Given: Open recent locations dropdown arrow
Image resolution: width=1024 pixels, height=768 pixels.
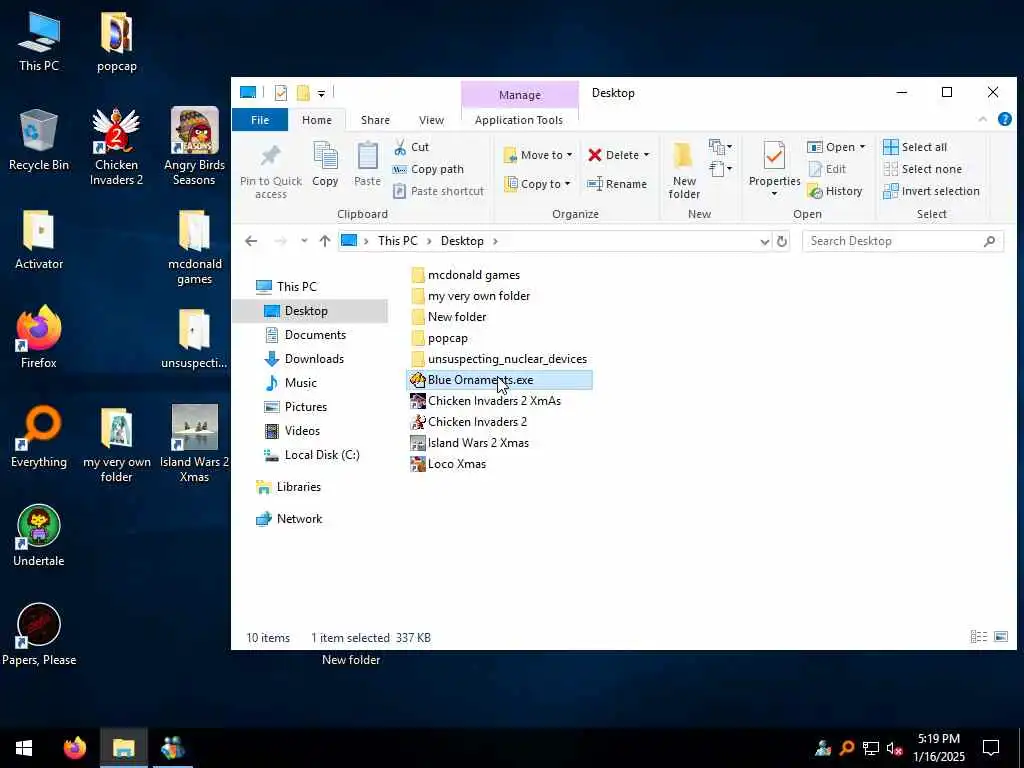Looking at the screenshot, I should point(304,241).
